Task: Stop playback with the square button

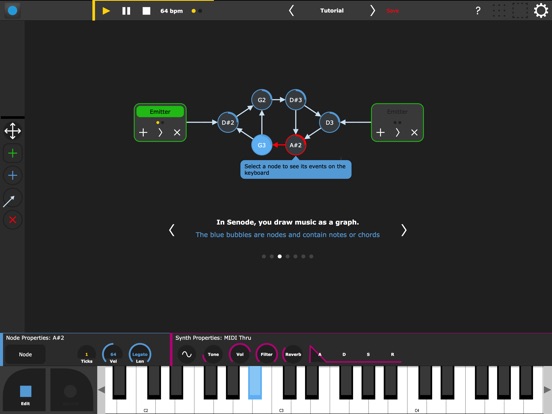Action: click(146, 11)
